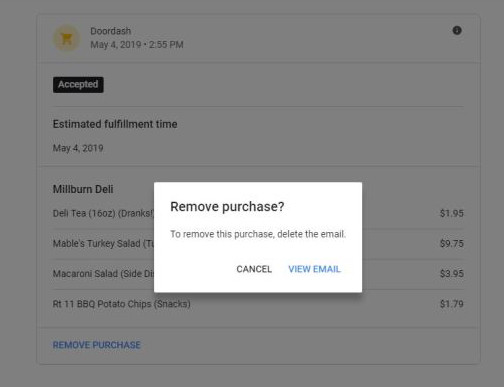504x387 pixels.
Task: Select the Mable's Turkey Salad item
Action: pos(103,244)
